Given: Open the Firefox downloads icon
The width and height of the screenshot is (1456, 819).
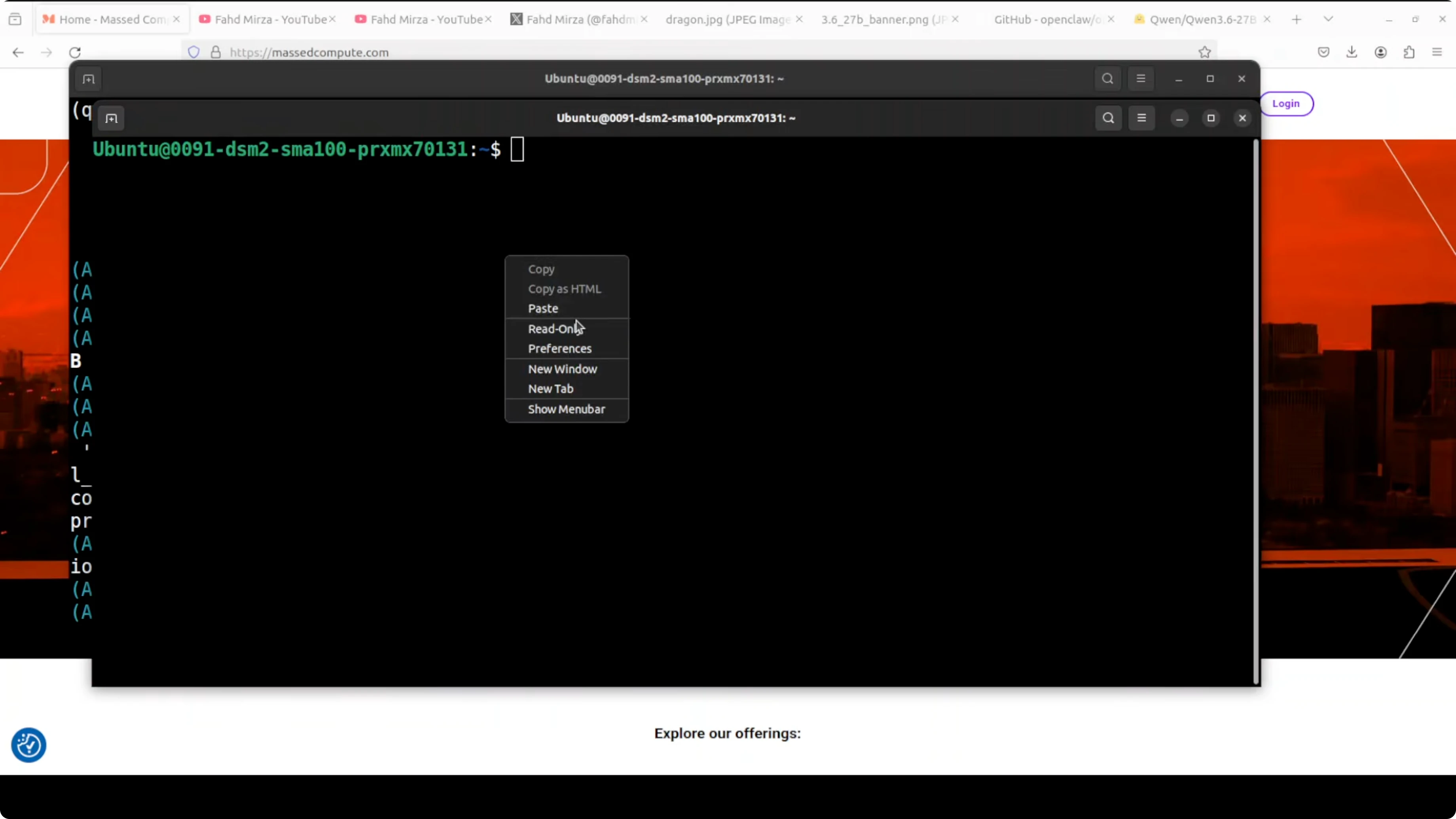Looking at the screenshot, I should pos(1352,53).
